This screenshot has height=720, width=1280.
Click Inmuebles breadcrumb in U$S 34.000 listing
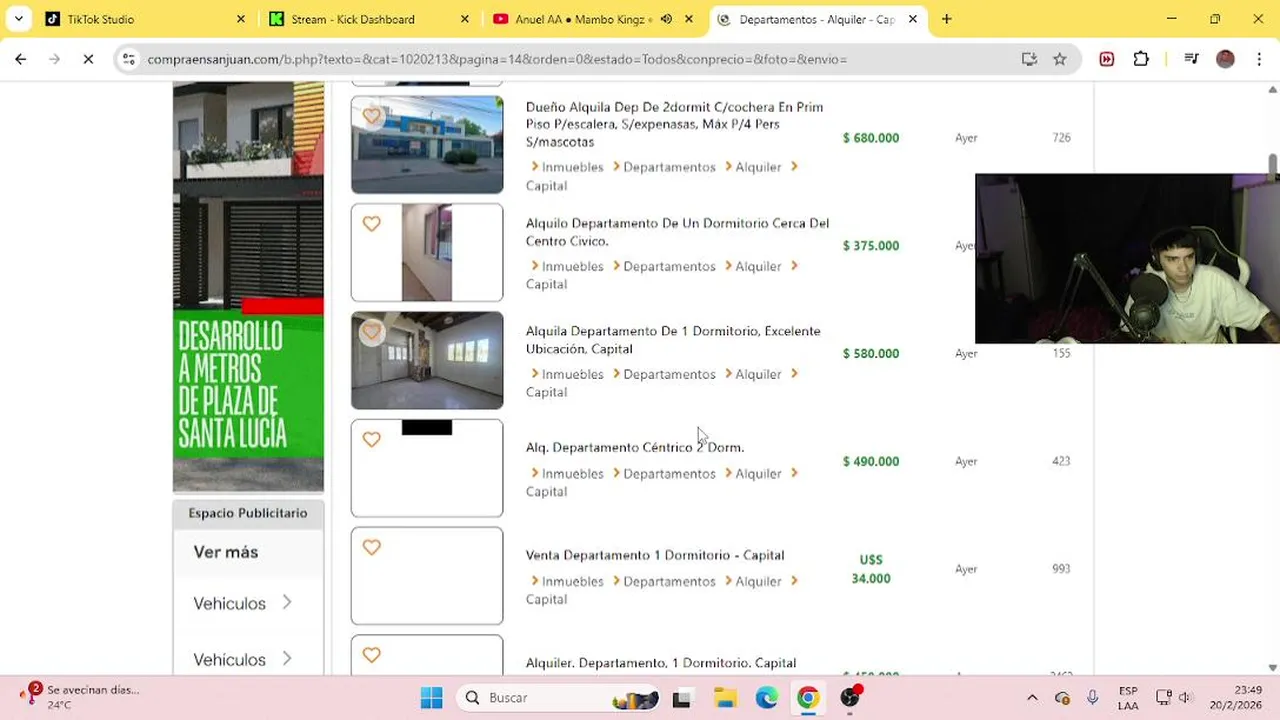(x=572, y=581)
